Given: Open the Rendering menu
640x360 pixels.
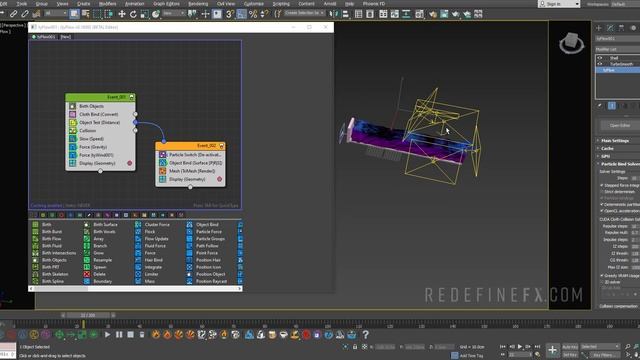Looking at the screenshot, I should (x=198, y=4).
